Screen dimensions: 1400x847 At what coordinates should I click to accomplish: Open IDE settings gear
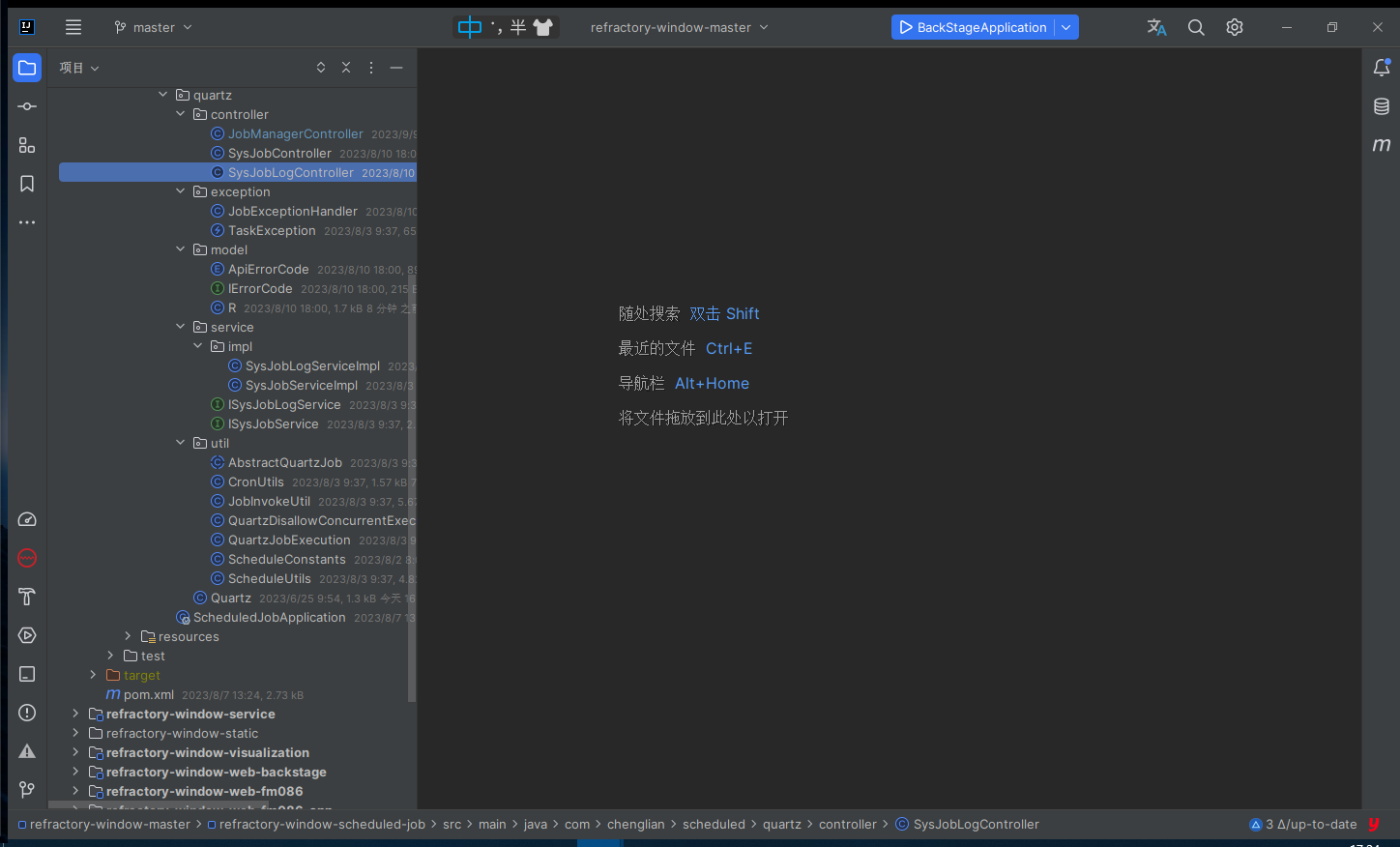click(1235, 27)
